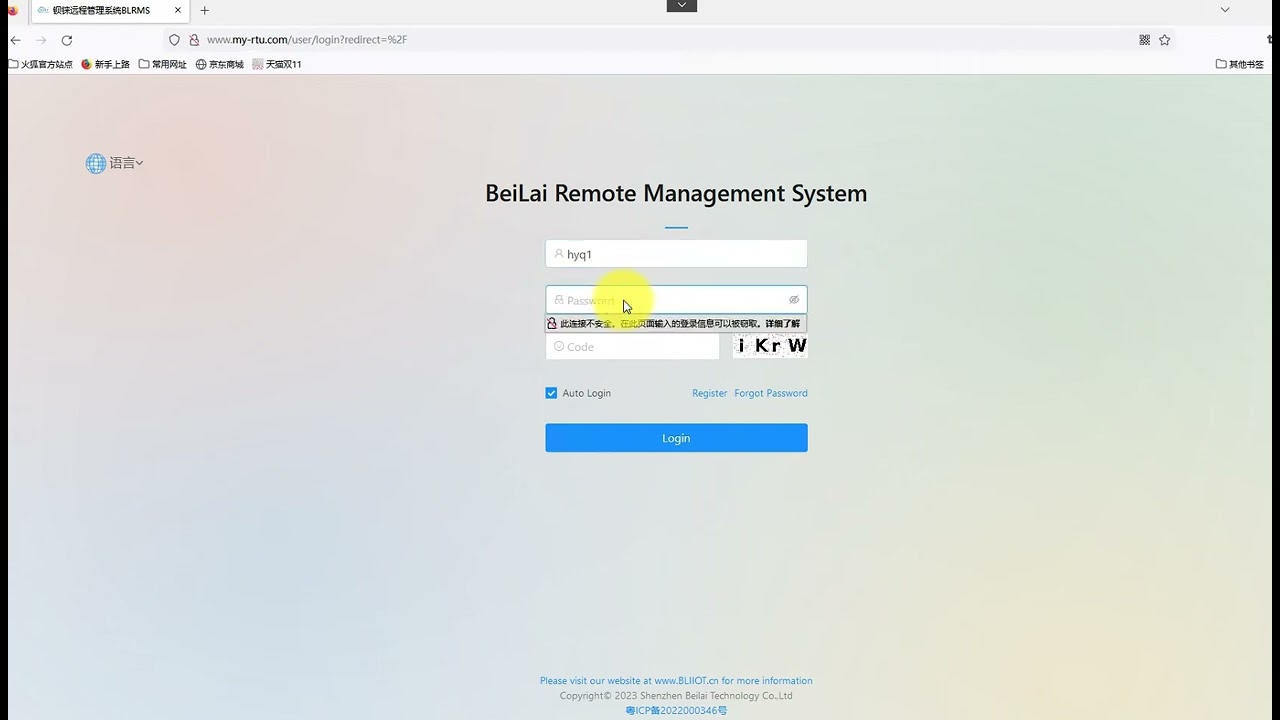
Task: Click 详细了解 in the insecure connection warning
Action: (783, 324)
